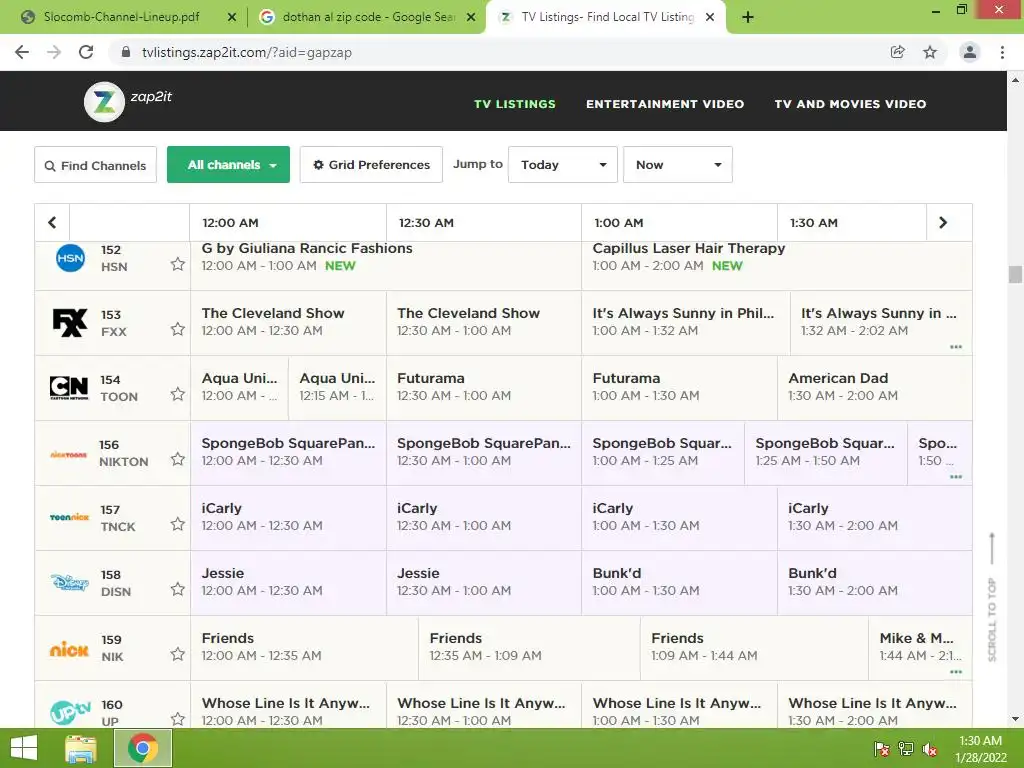Reload the page with refresh icon
Screen dimensions: 1024x768
coord(86,52)
